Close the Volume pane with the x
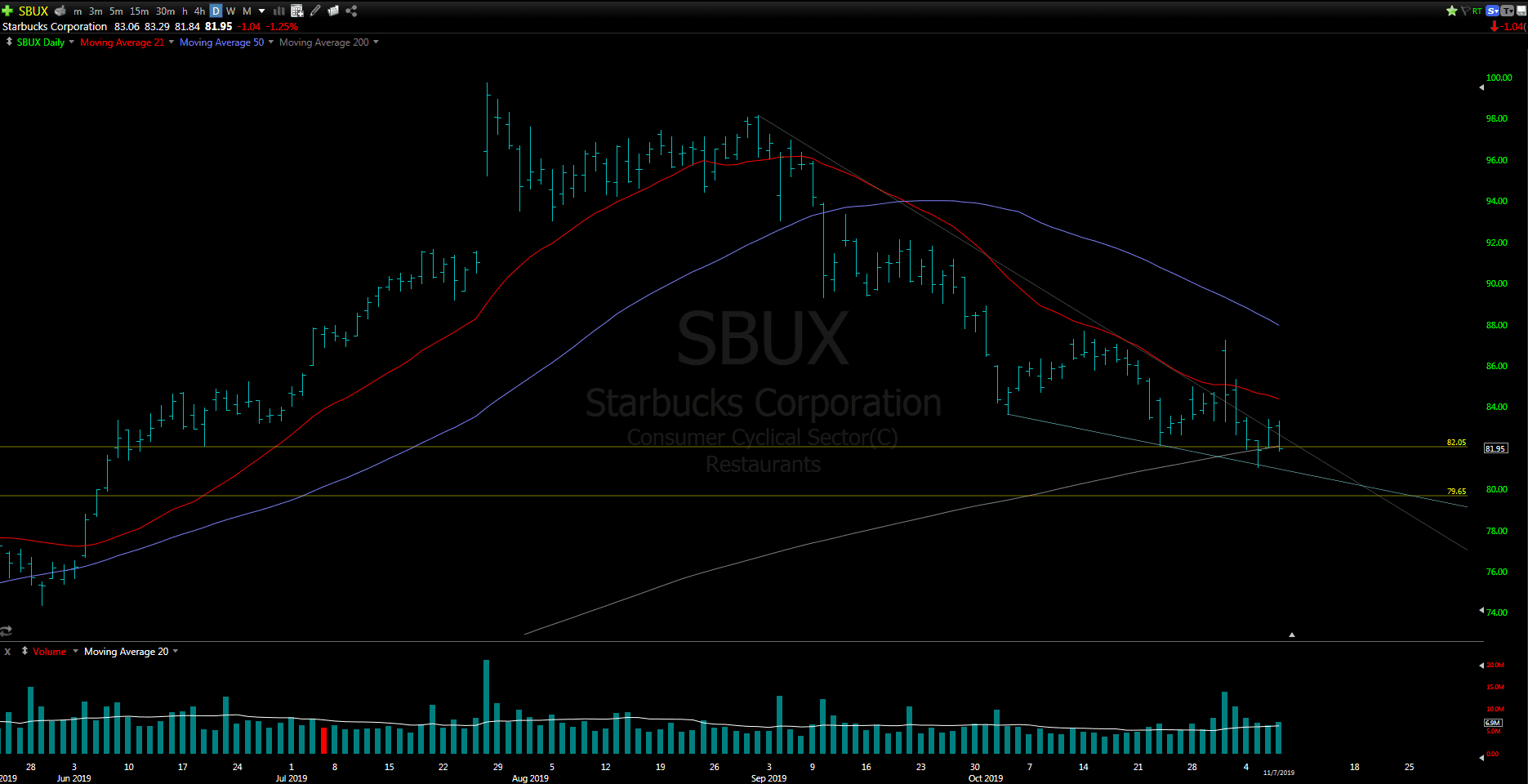The height and width of the screenshot is (784, 1528). [x=7, y=651]
